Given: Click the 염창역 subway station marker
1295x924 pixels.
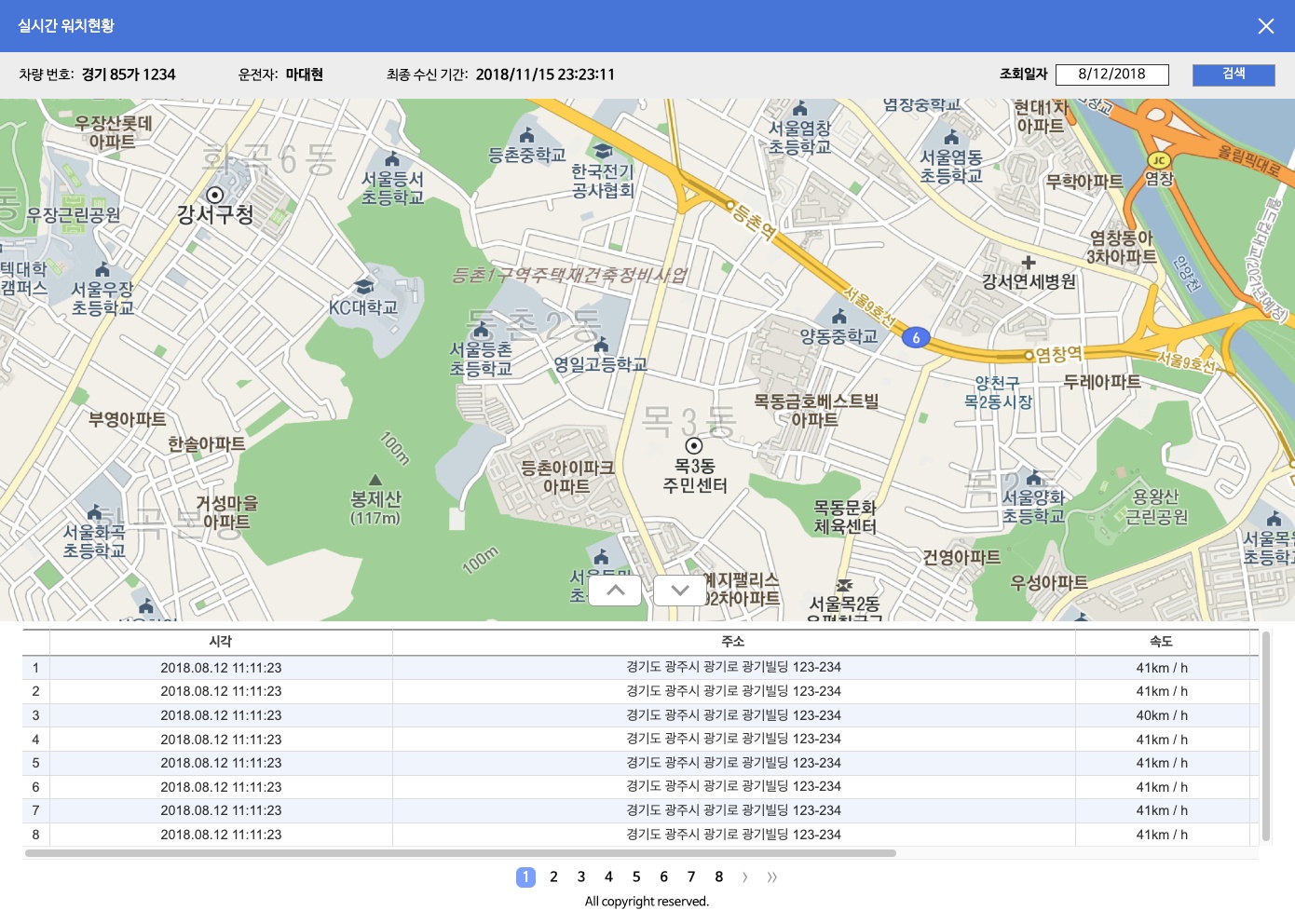Looking at the screenshot, I should point(1029,355).
